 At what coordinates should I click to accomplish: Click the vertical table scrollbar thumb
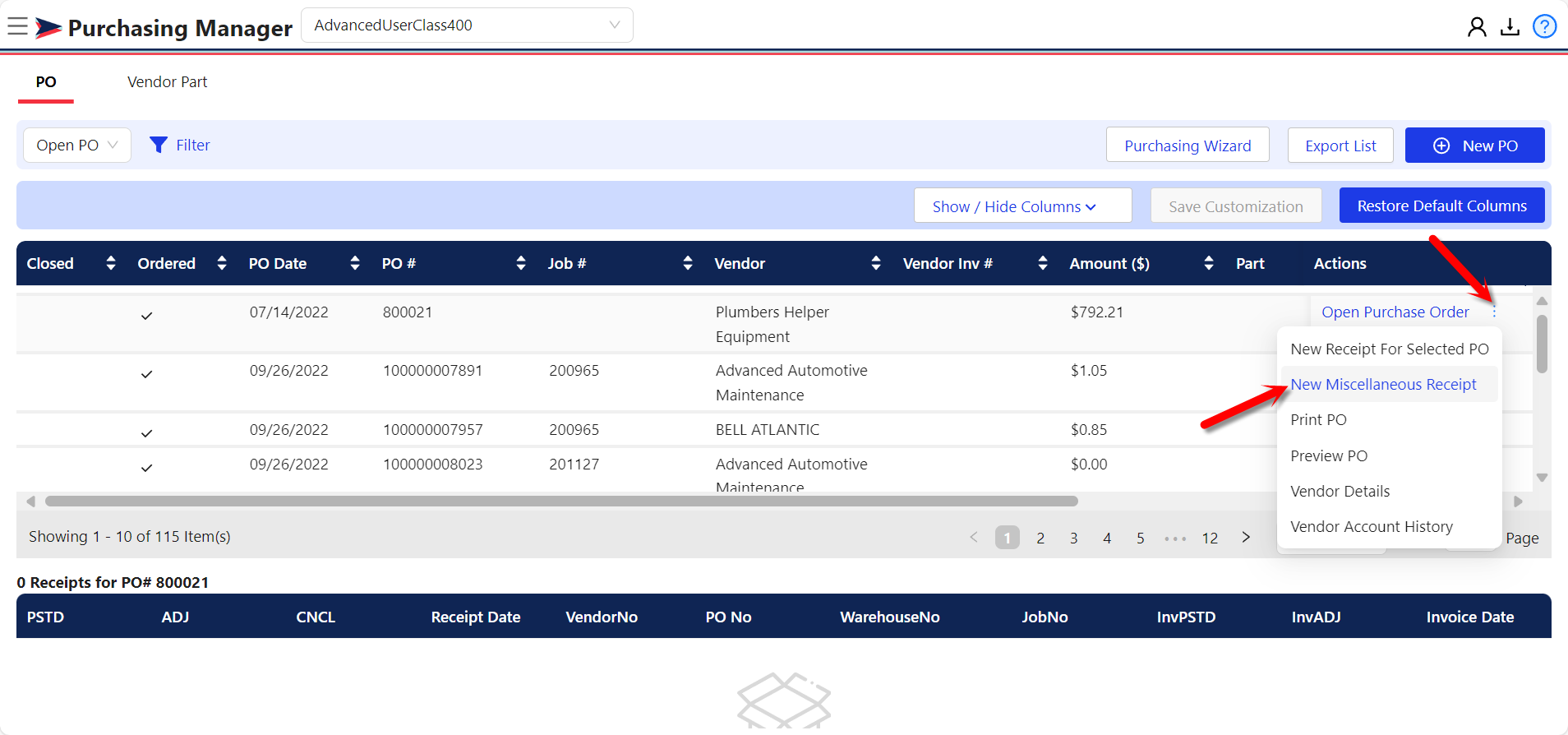[x=1542, y=344]
